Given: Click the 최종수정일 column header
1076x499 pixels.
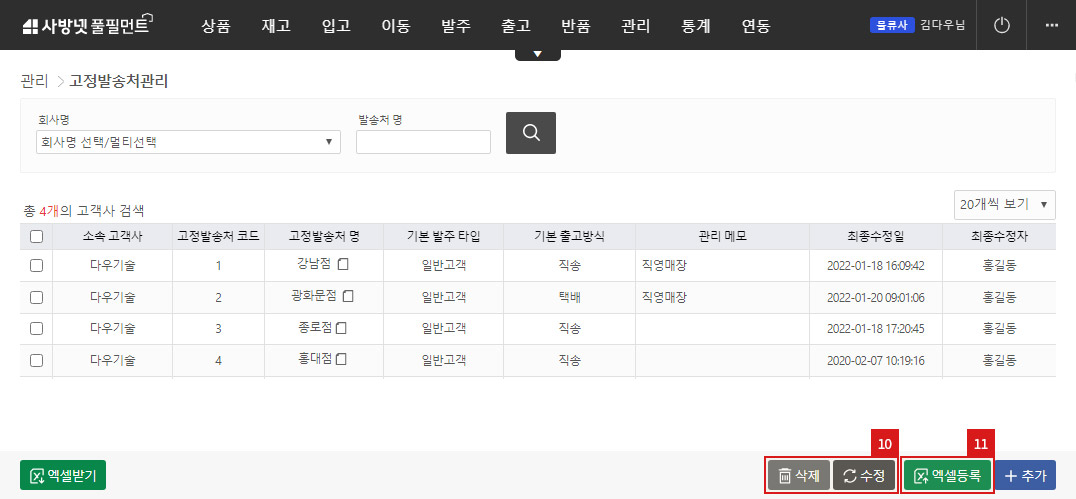Looking at the screenshot, I should click(876, 237).
